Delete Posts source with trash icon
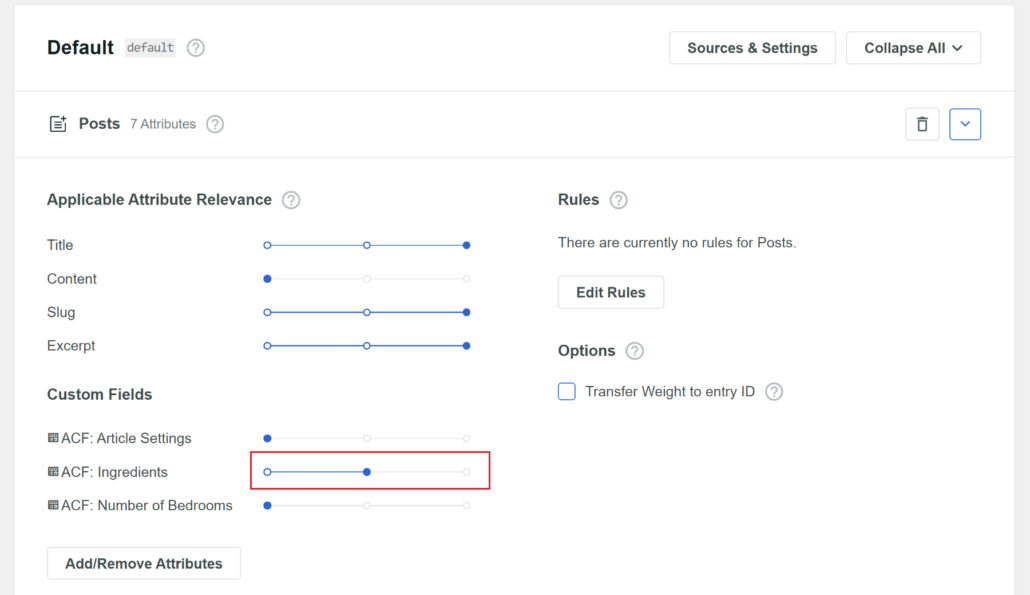Screen dimensions: 1030x595 pyautogui.click(x=922, y=124)
